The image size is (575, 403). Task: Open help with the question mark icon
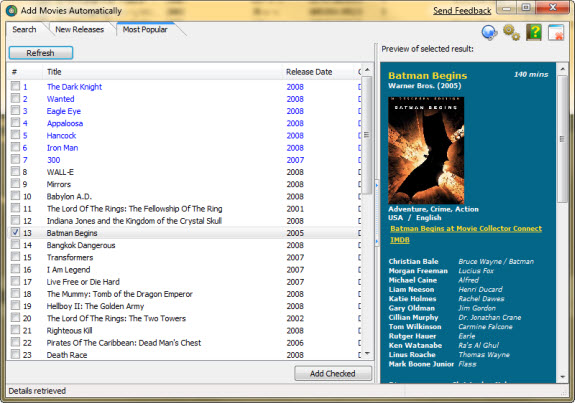coord(534,32)
